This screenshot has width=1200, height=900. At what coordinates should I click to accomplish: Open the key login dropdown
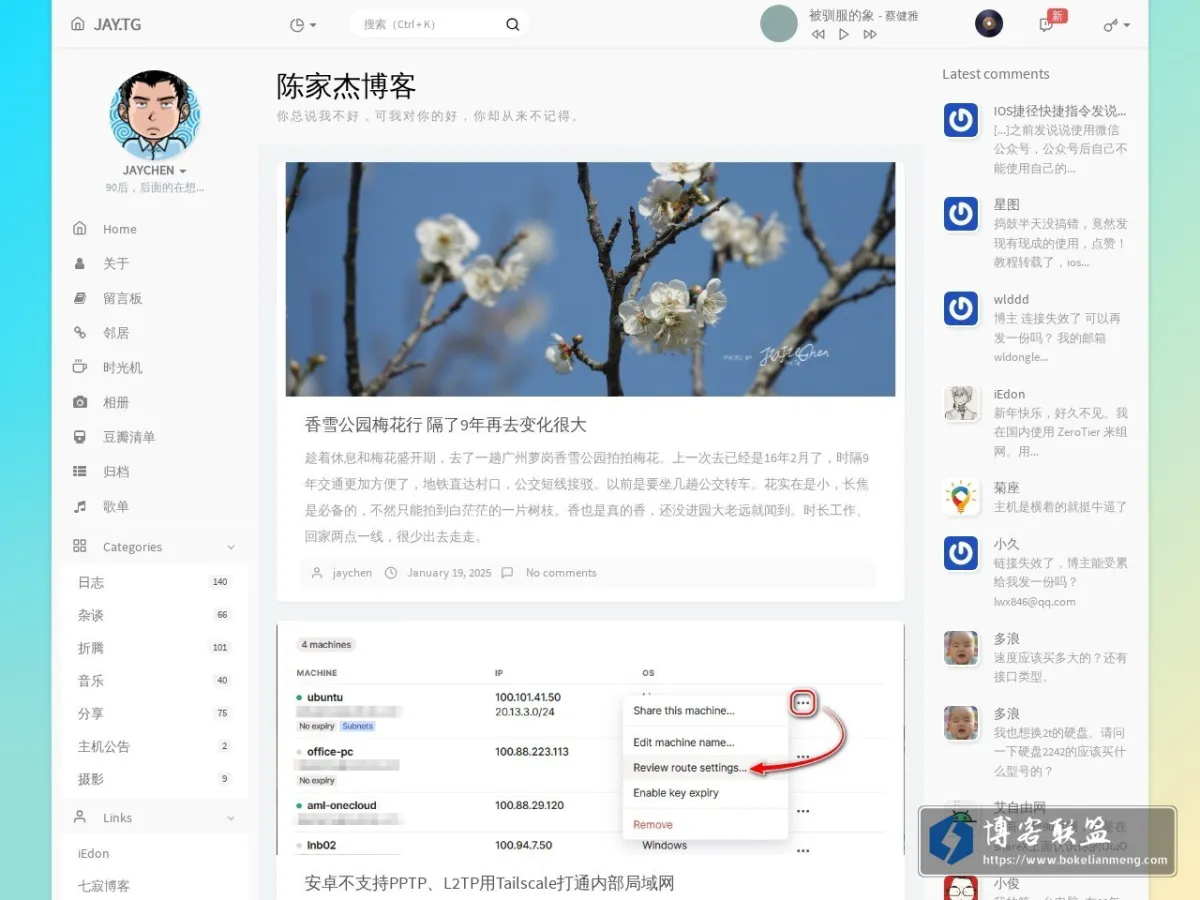(x=1117, y=25)
